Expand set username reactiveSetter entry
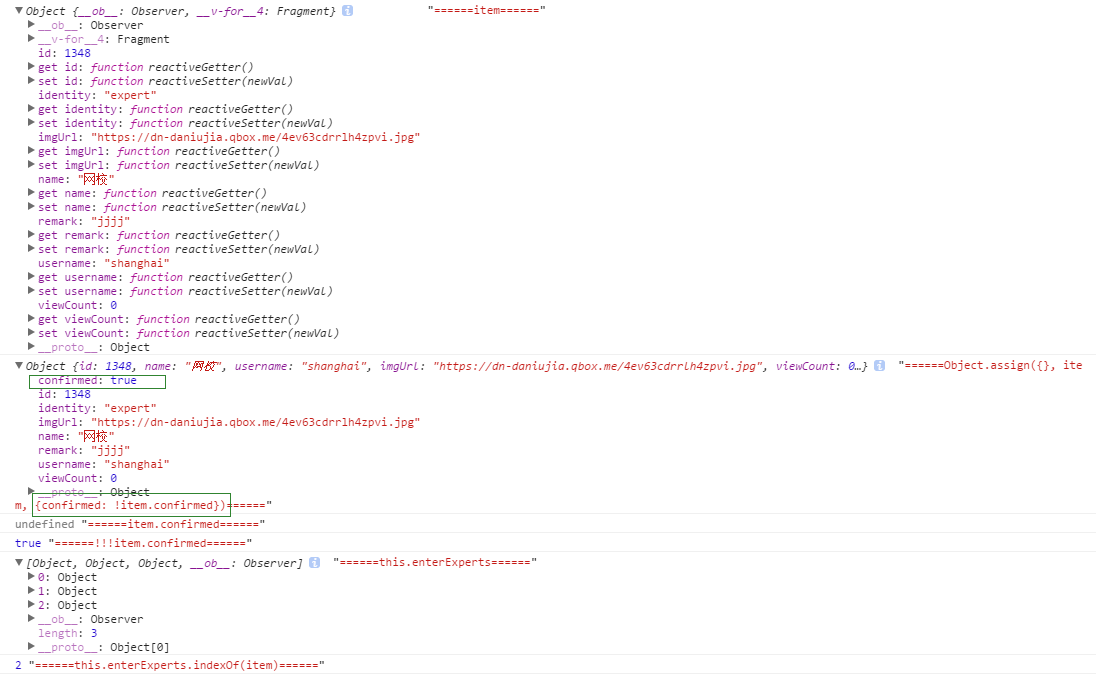 31,291
